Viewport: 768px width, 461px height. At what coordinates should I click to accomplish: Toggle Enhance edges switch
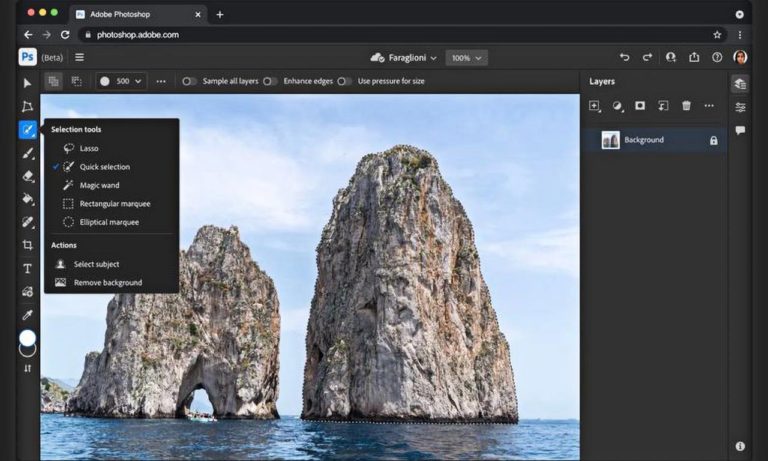pos(270,81)
